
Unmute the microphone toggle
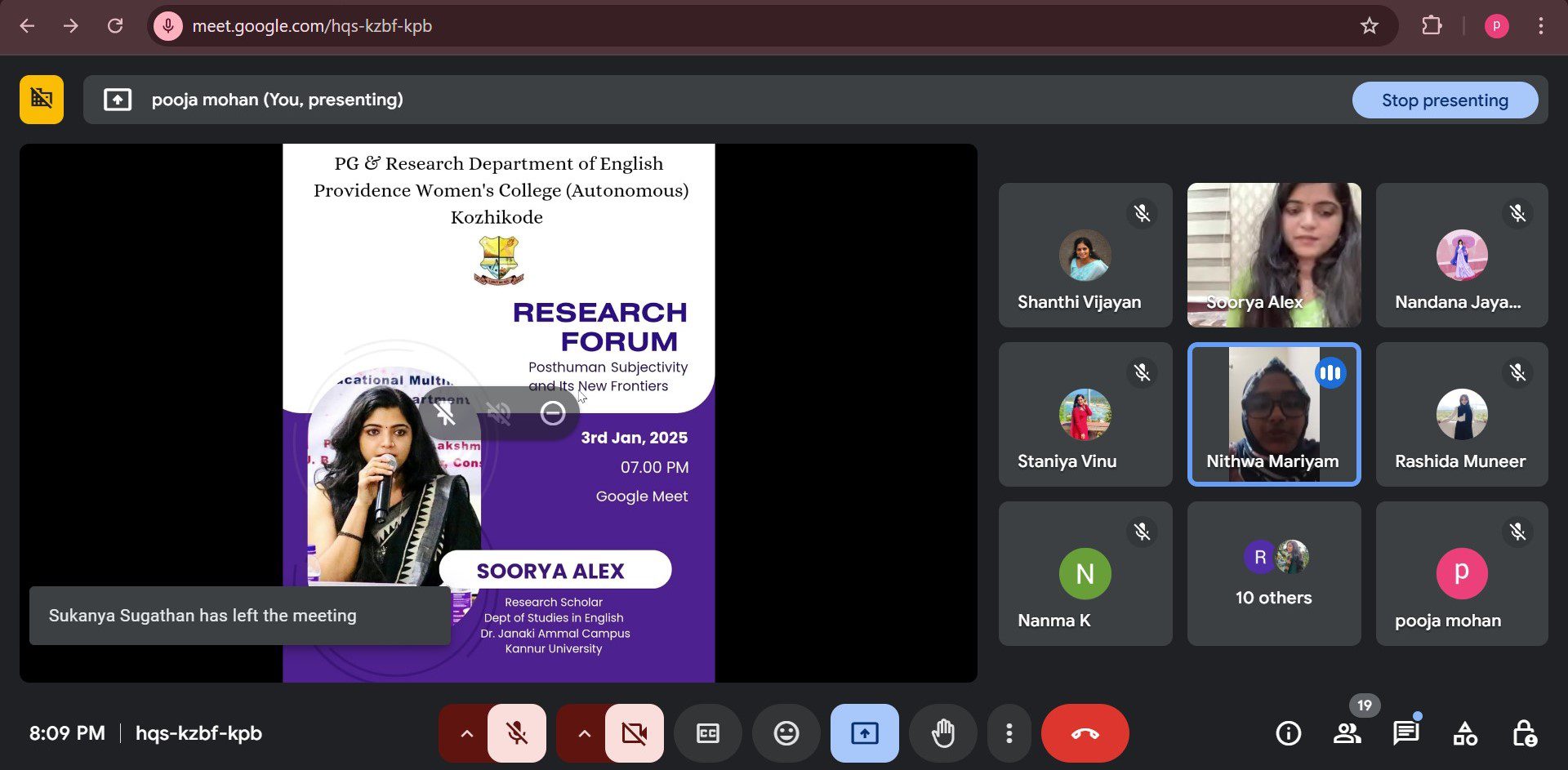pyautogui.click(x=516, y=733)
